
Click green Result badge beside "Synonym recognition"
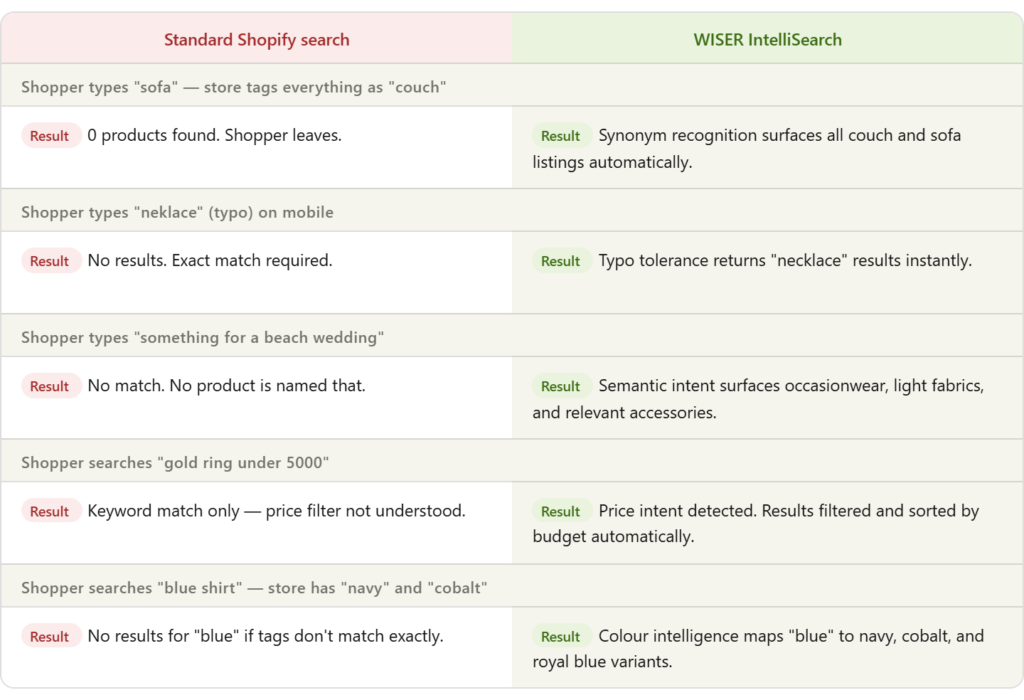[x=561, y=136]
